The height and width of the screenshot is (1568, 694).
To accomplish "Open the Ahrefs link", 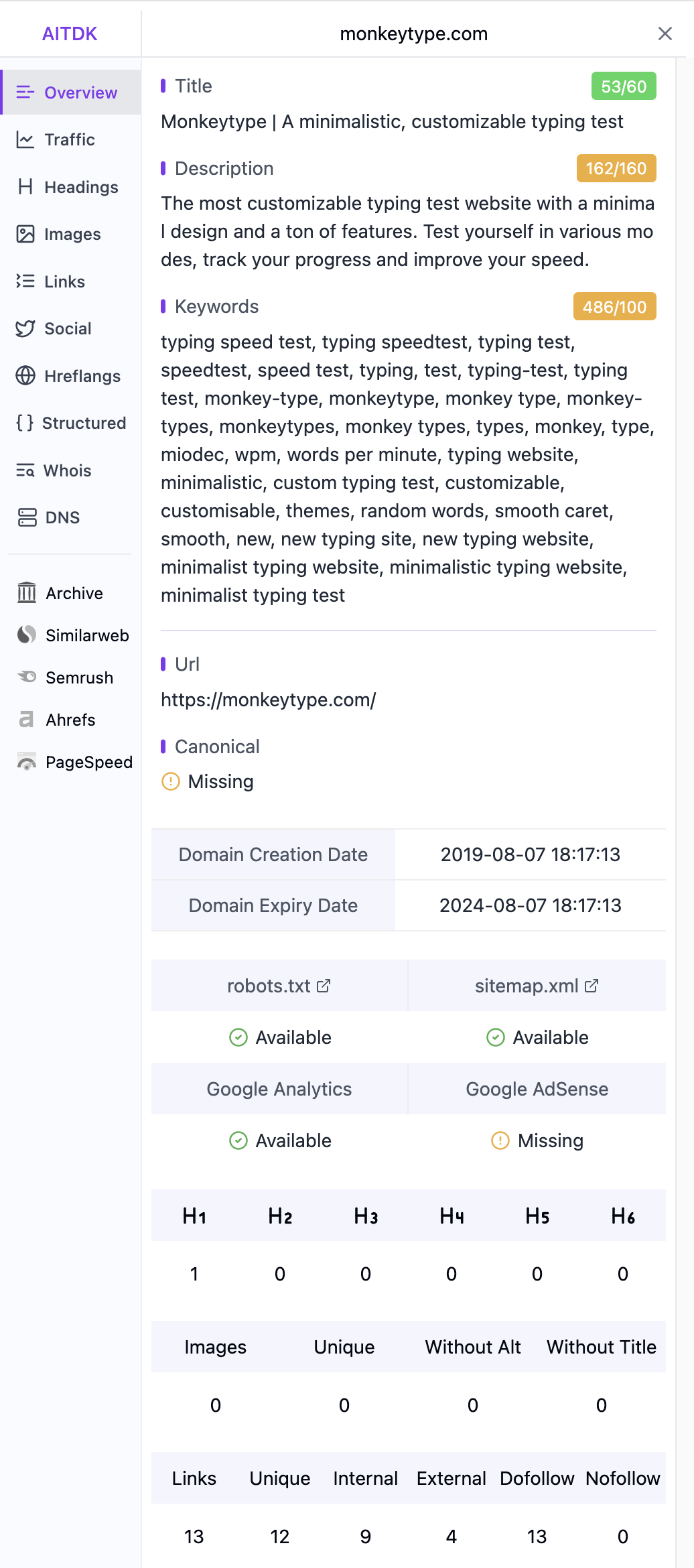I will pos(58,720).
